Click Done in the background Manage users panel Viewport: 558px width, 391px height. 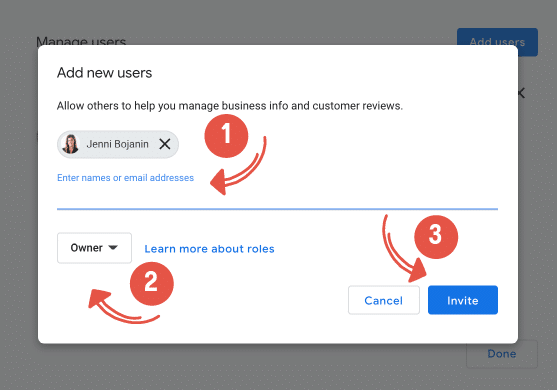(502, 354)
